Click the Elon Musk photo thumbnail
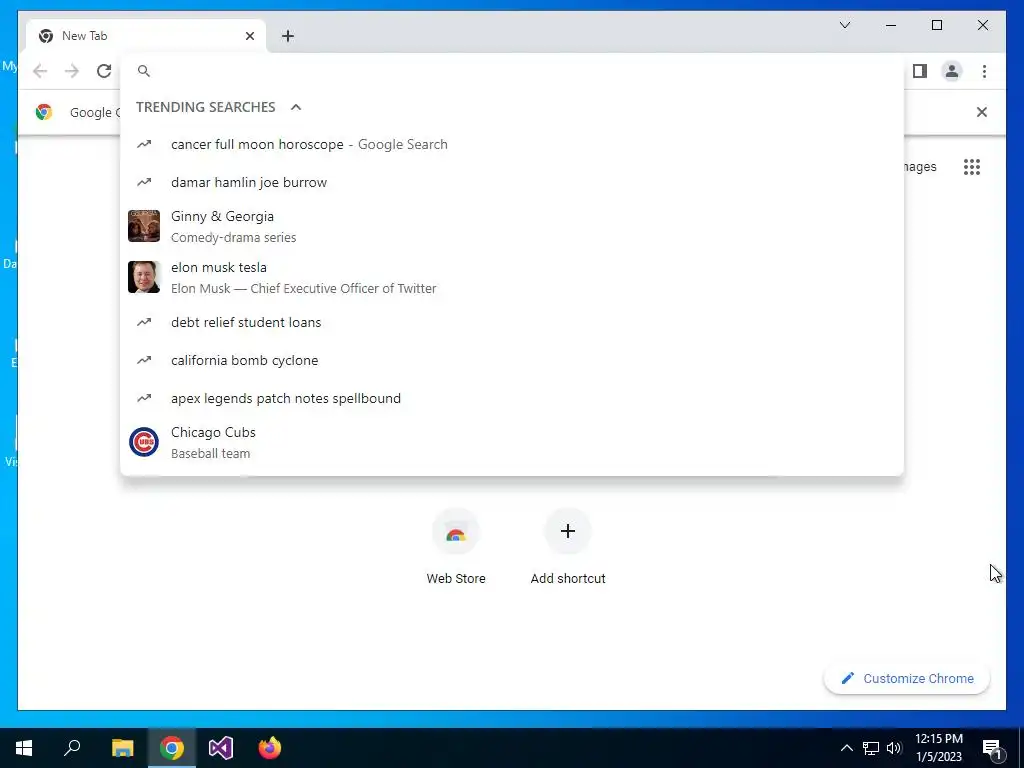The height and width of the screenshot is (768, 1024). [144, 277]
